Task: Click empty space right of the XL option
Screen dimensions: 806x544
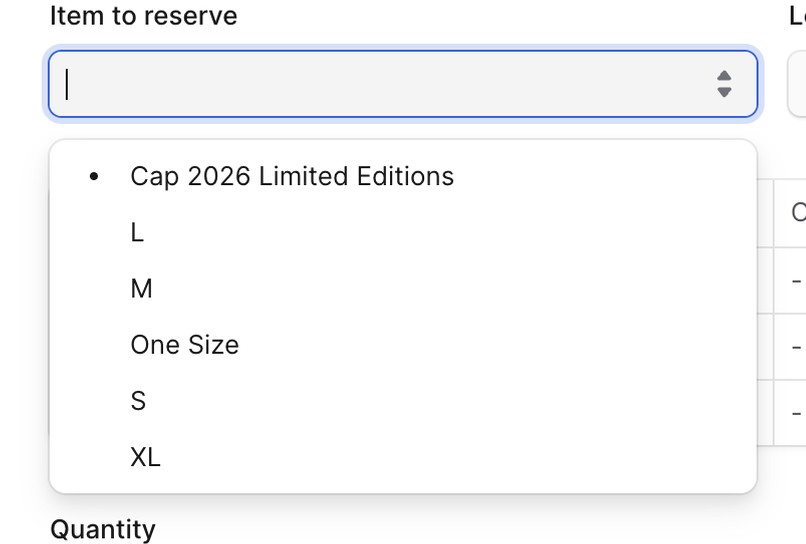Action: pyautogui.click(x=463, y=457)
